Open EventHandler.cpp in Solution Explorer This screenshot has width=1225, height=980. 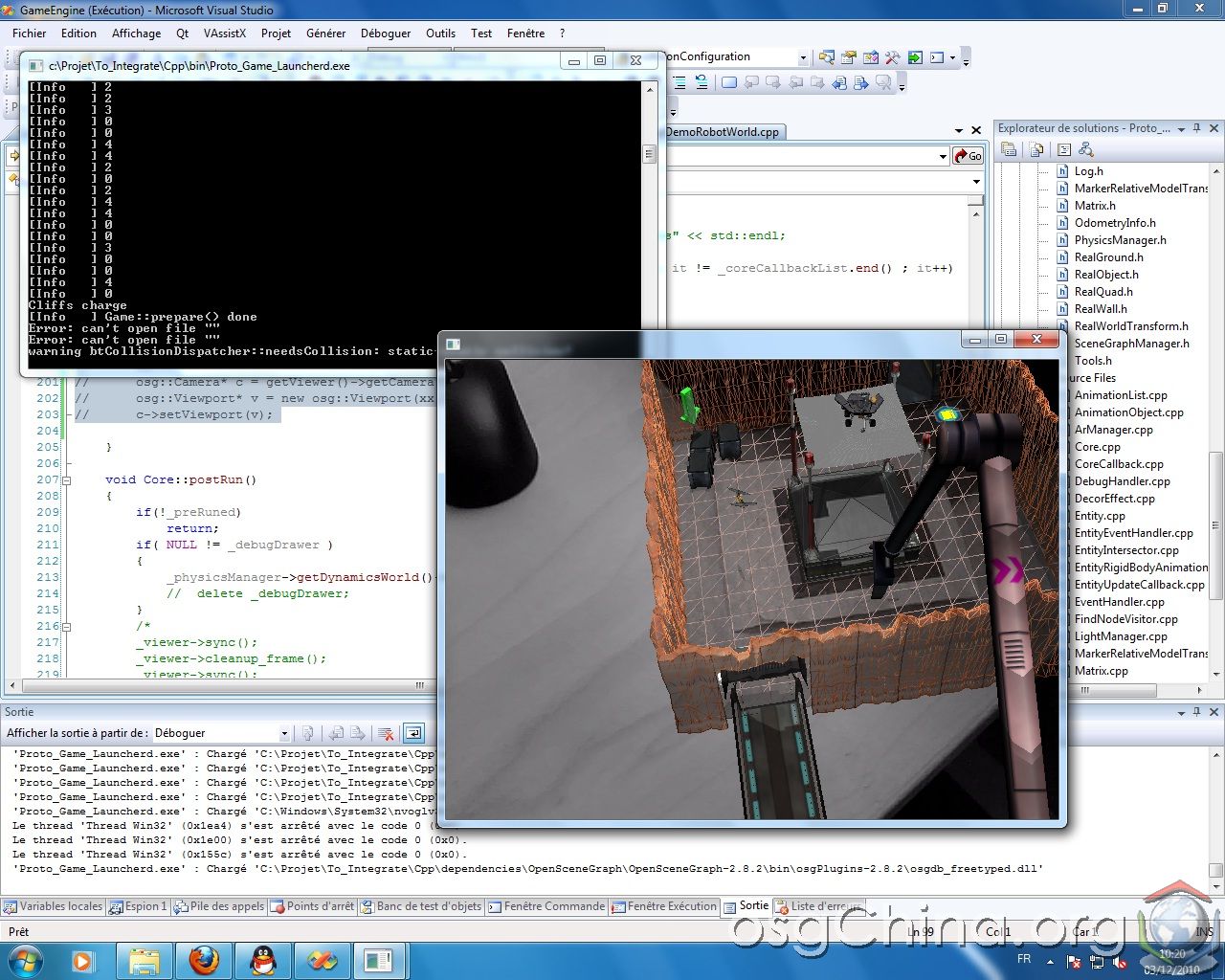pos(1119,602)
